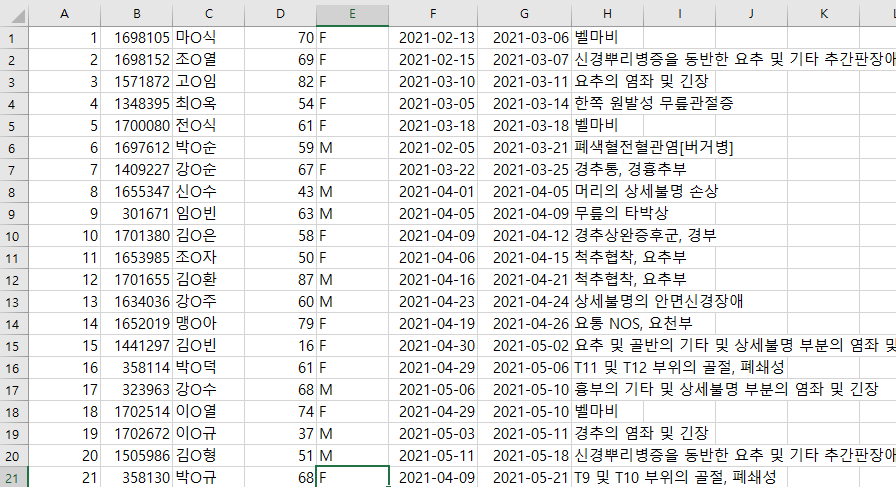Screen dimensions: 896x487
Task: Click cell with ID 323963
Action: coord(136,390)
